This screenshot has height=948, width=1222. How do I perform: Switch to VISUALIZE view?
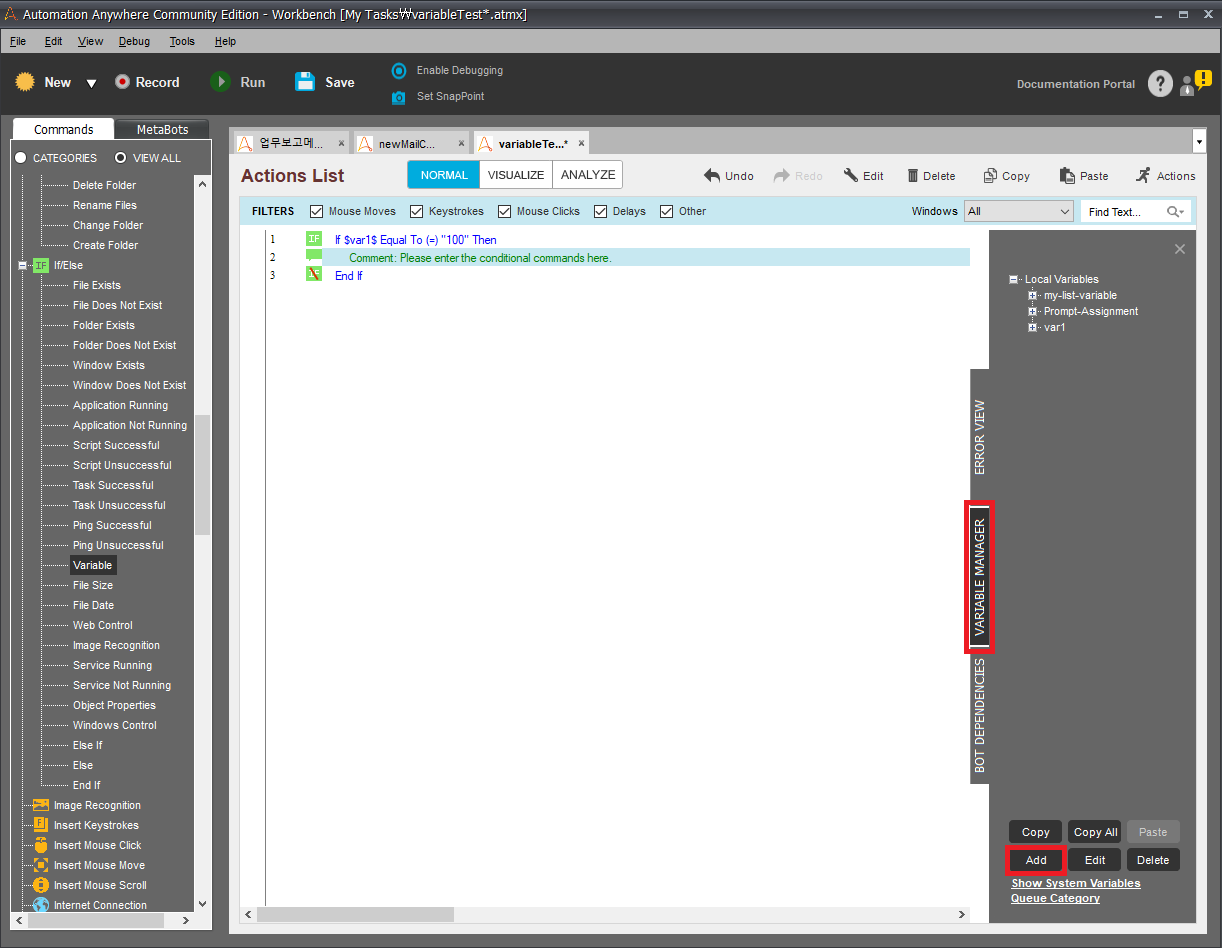516,175
